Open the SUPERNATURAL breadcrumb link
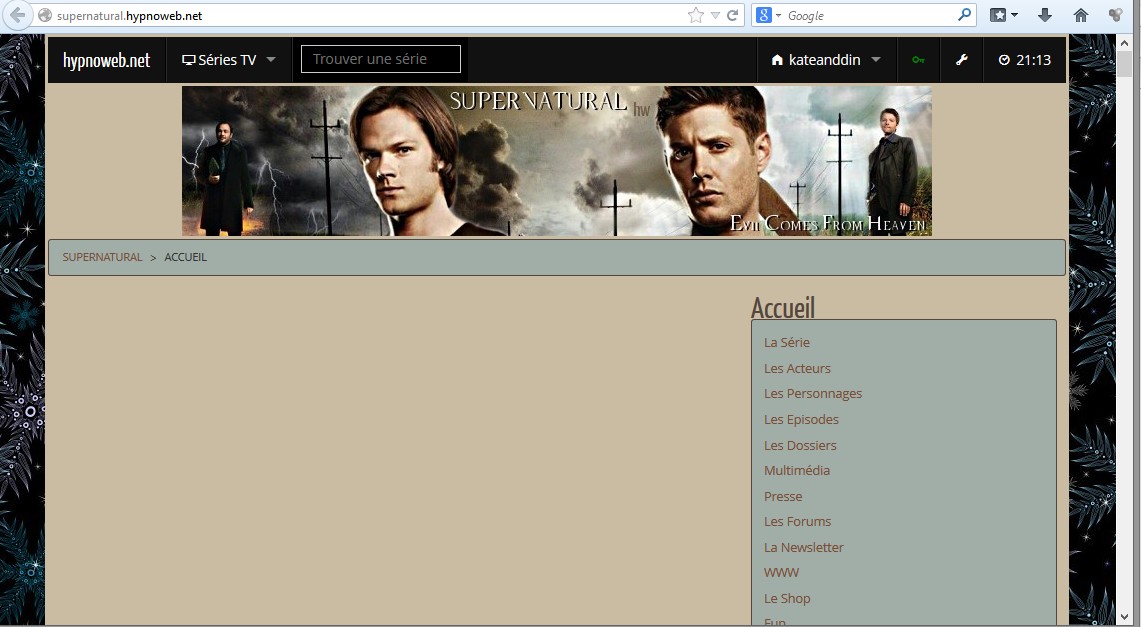 [x=103, y=257]
